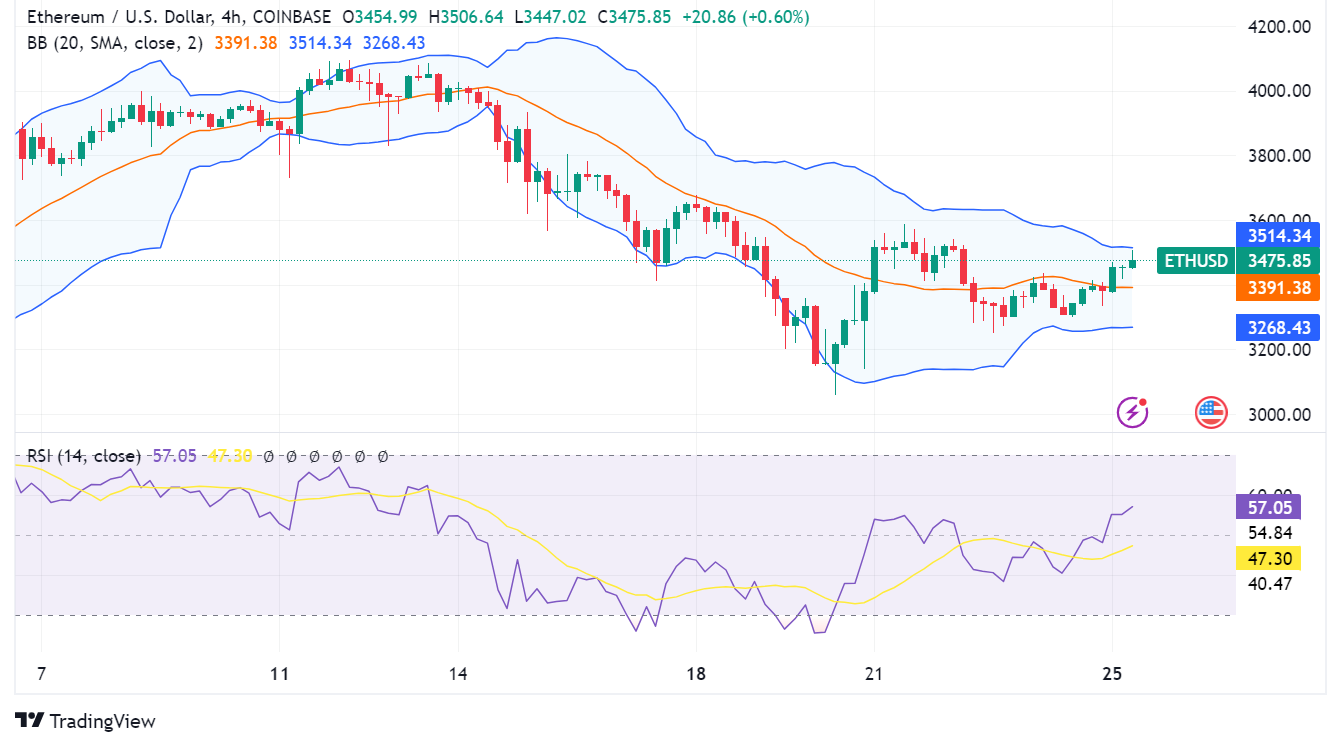Click the US flag icon
The height and width of the screenshot is (747, 1341).
1211,411
